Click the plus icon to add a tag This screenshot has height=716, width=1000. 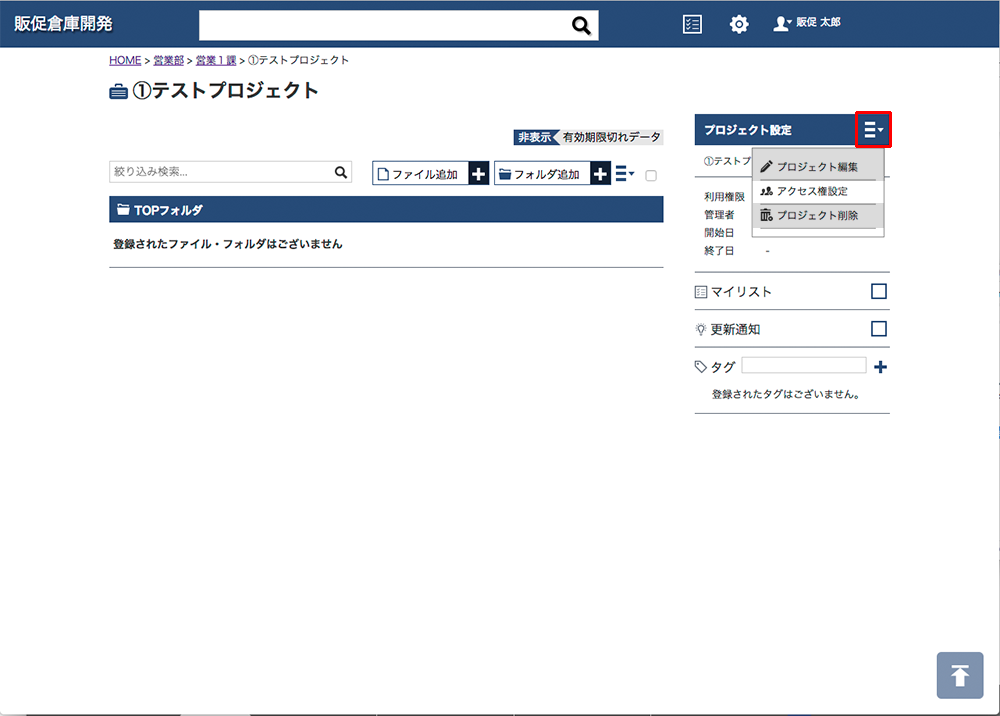(880, 367)
